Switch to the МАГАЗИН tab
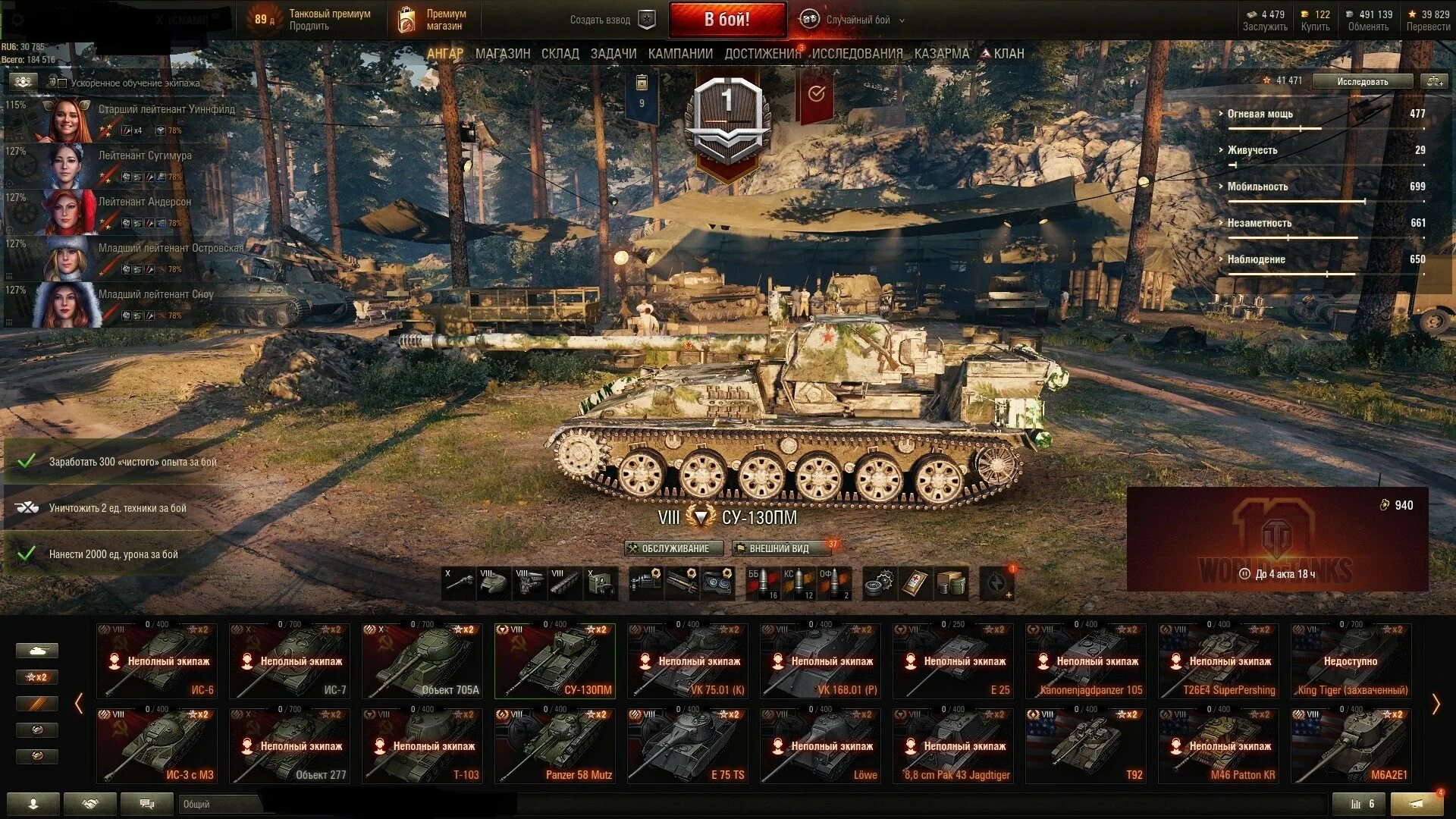This screenshot has width=1456, height=819. 503,54
